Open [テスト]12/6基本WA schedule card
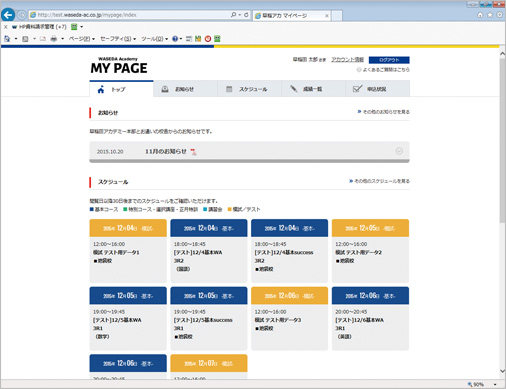506x389 pixels. [x=370, y=318]
